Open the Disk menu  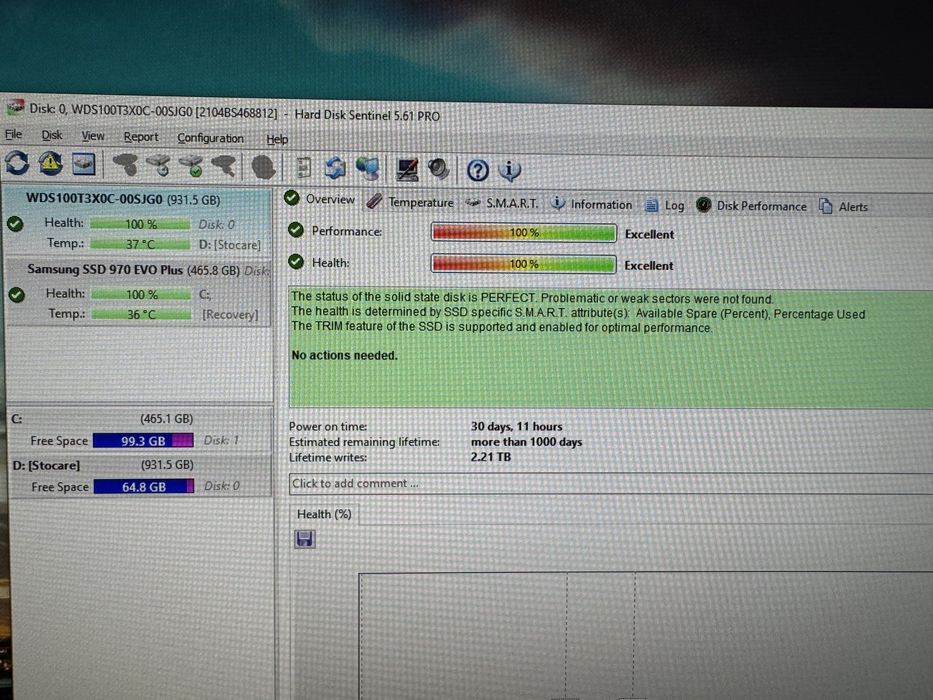pos(52,135)
